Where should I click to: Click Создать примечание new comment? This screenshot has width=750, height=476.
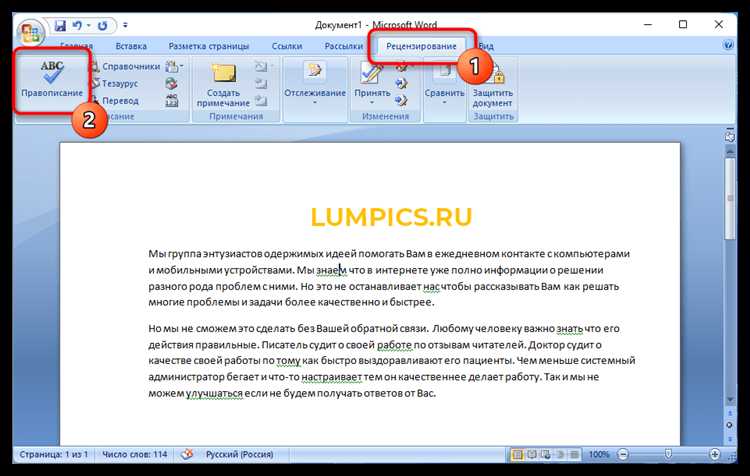(x=223, y=85)
